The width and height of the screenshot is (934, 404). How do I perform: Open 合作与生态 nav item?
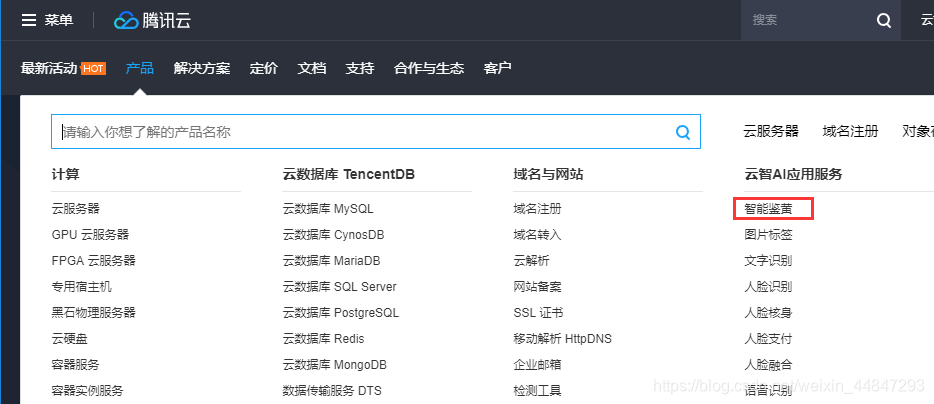click(429, 69)
